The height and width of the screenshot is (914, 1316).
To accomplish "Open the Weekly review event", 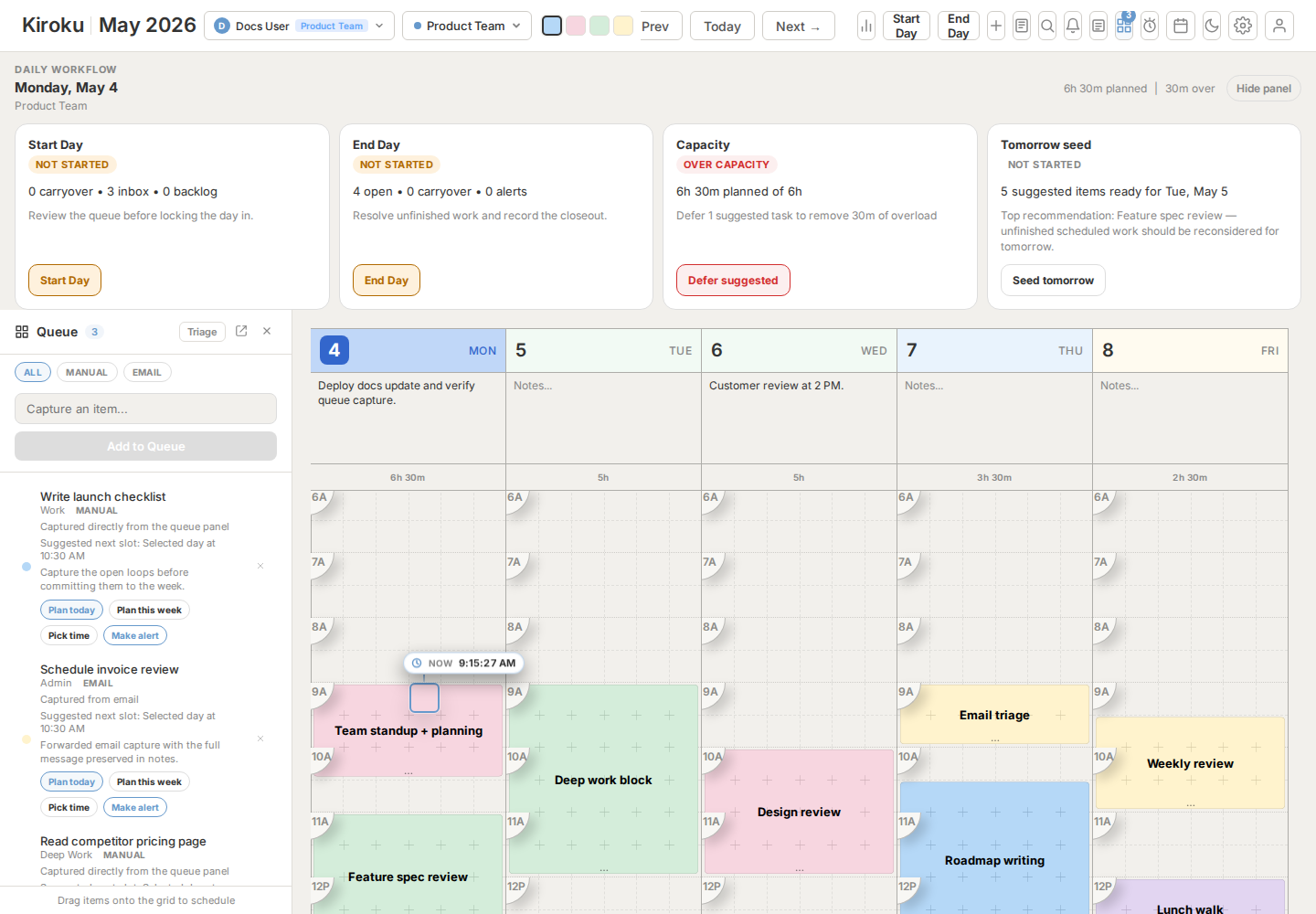I will point(1190,763).
